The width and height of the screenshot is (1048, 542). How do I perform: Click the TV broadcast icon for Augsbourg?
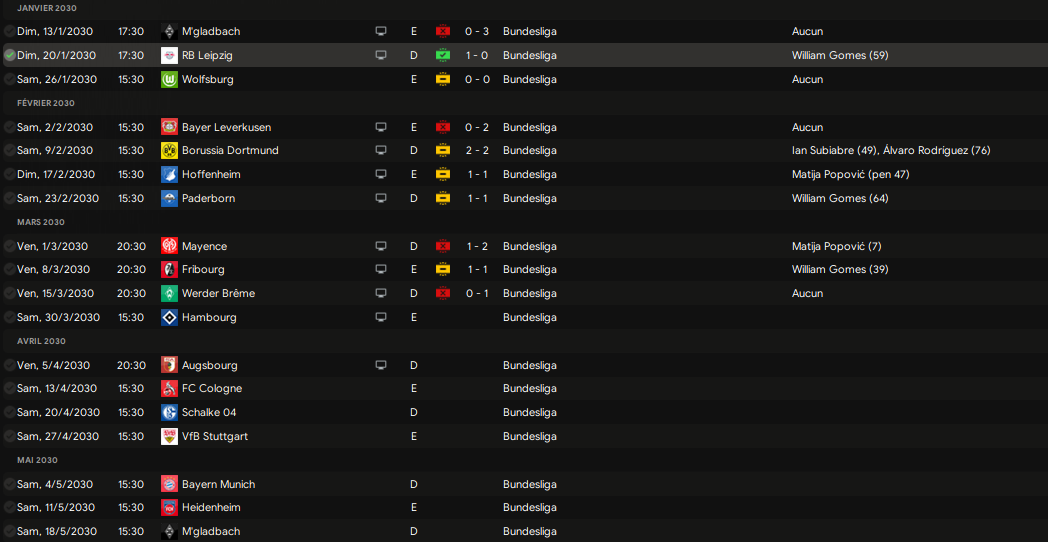381,365
